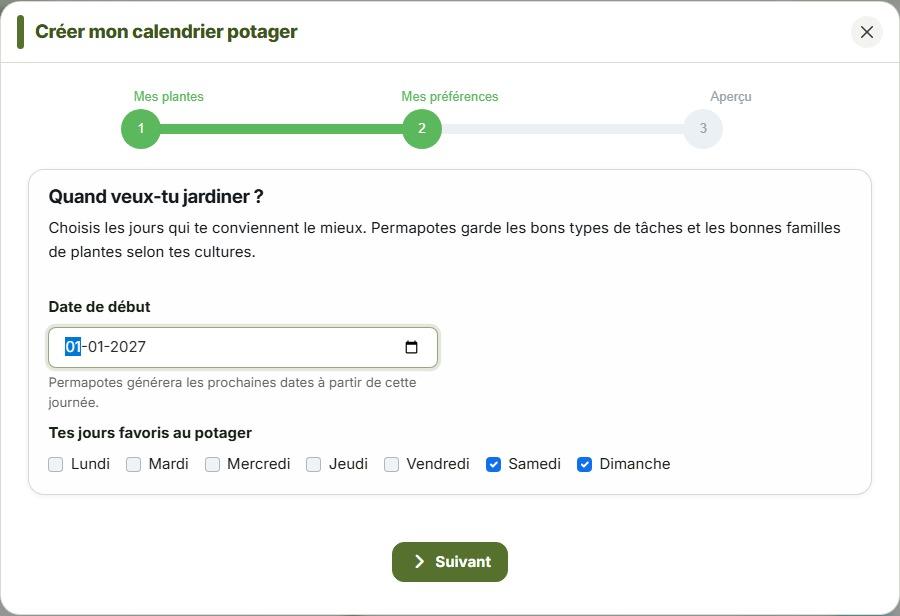
Task: Check the Mardi day option
Action: 133,464
